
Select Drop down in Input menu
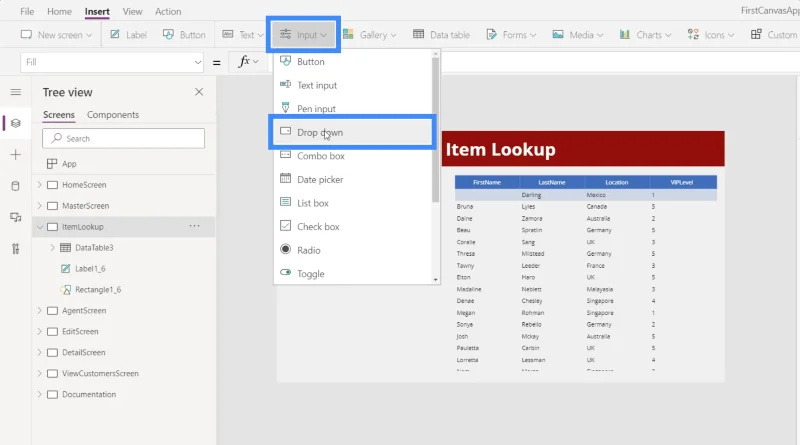(353, 132)
